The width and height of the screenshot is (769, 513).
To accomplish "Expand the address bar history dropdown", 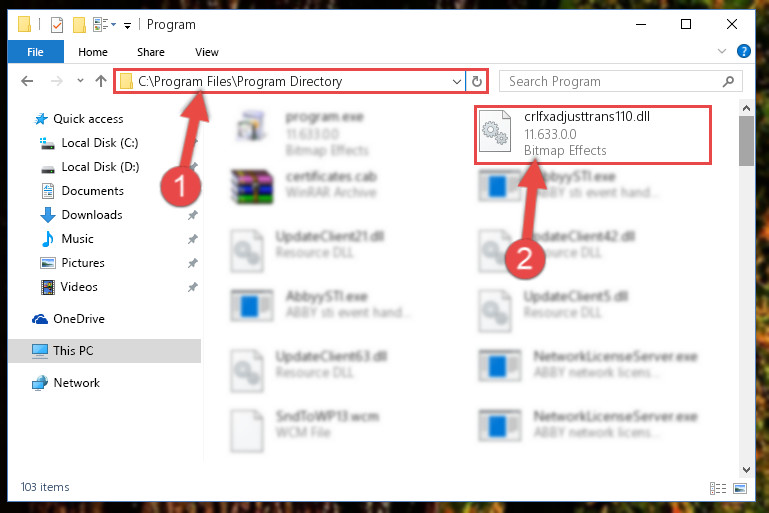I will pyautogui.click(x=457, y=81).
